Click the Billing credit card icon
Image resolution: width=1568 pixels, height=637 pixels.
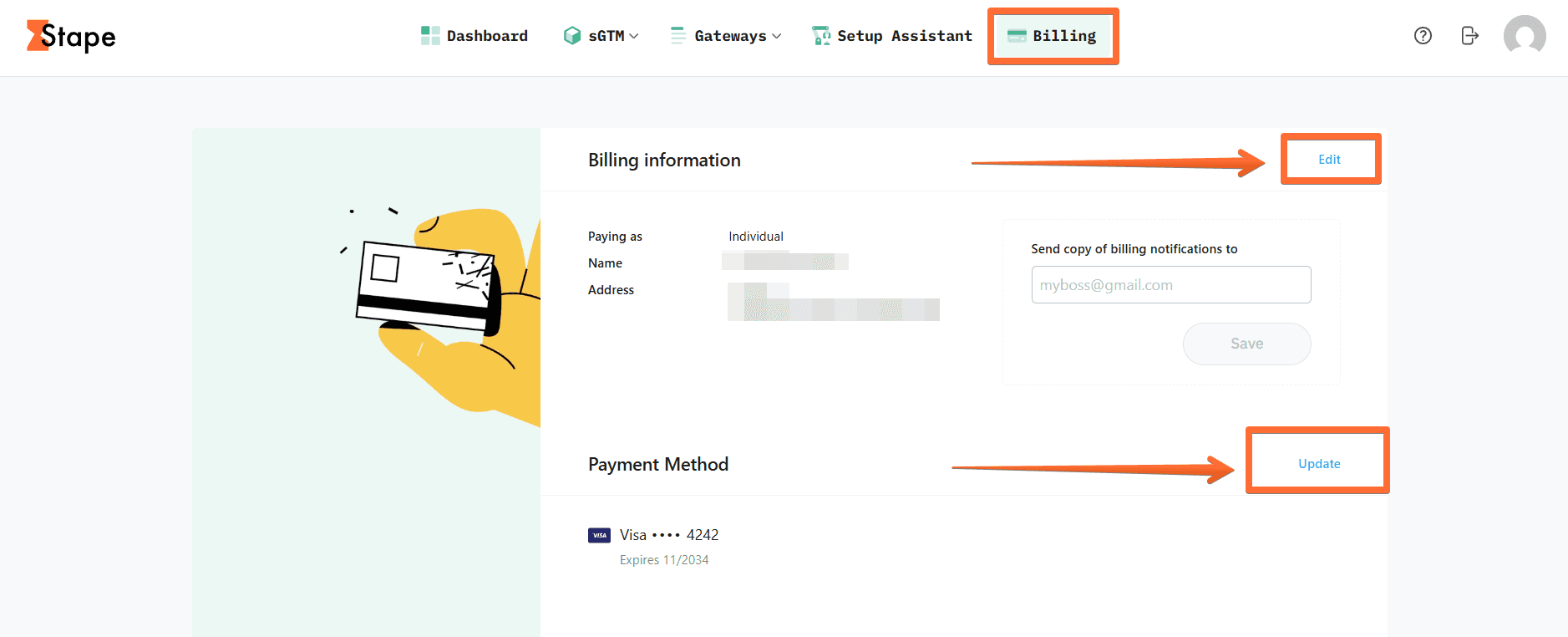tap(1017, 35)
